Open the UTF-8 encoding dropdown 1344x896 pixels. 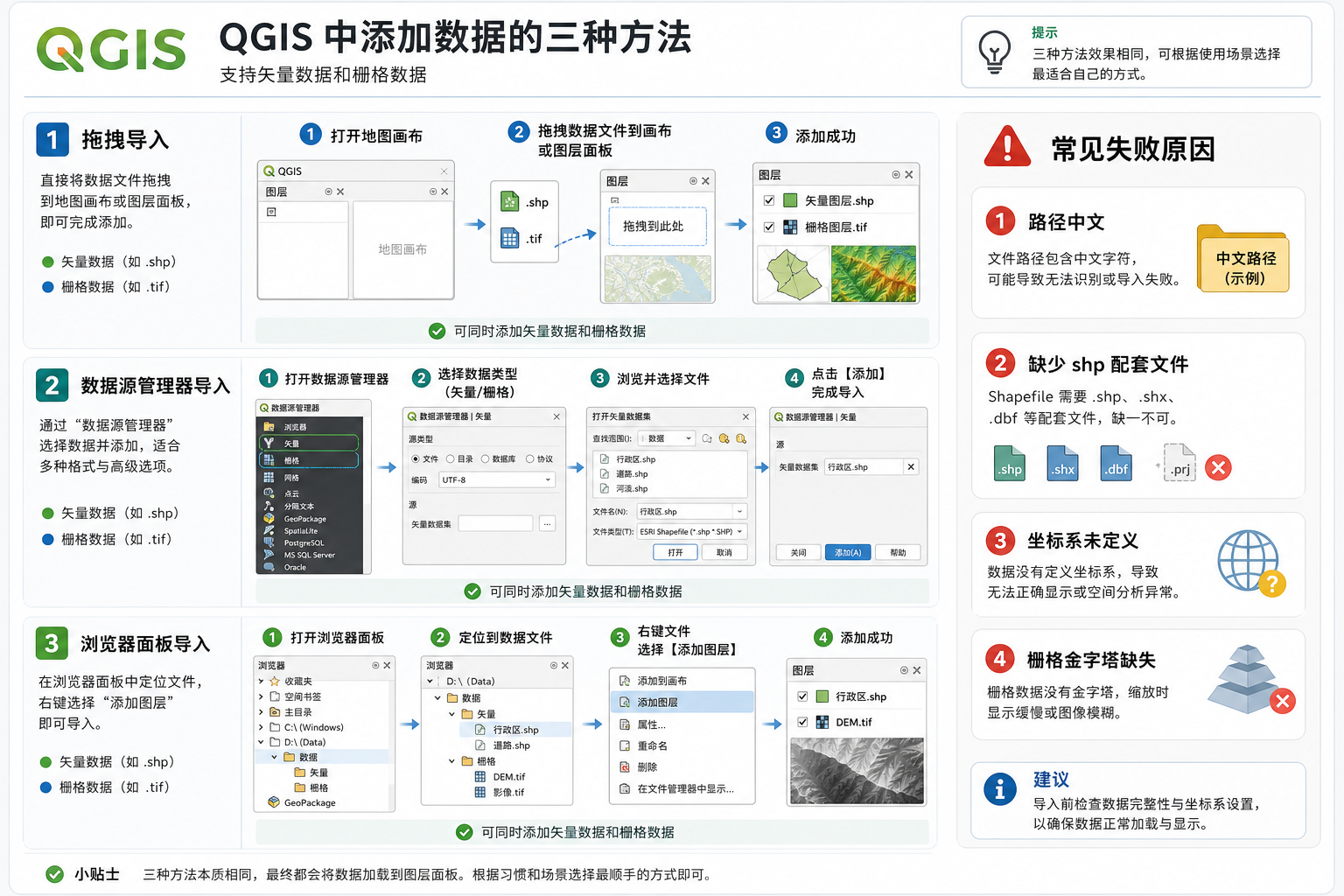pyautogui.click(x=497, y=479)
